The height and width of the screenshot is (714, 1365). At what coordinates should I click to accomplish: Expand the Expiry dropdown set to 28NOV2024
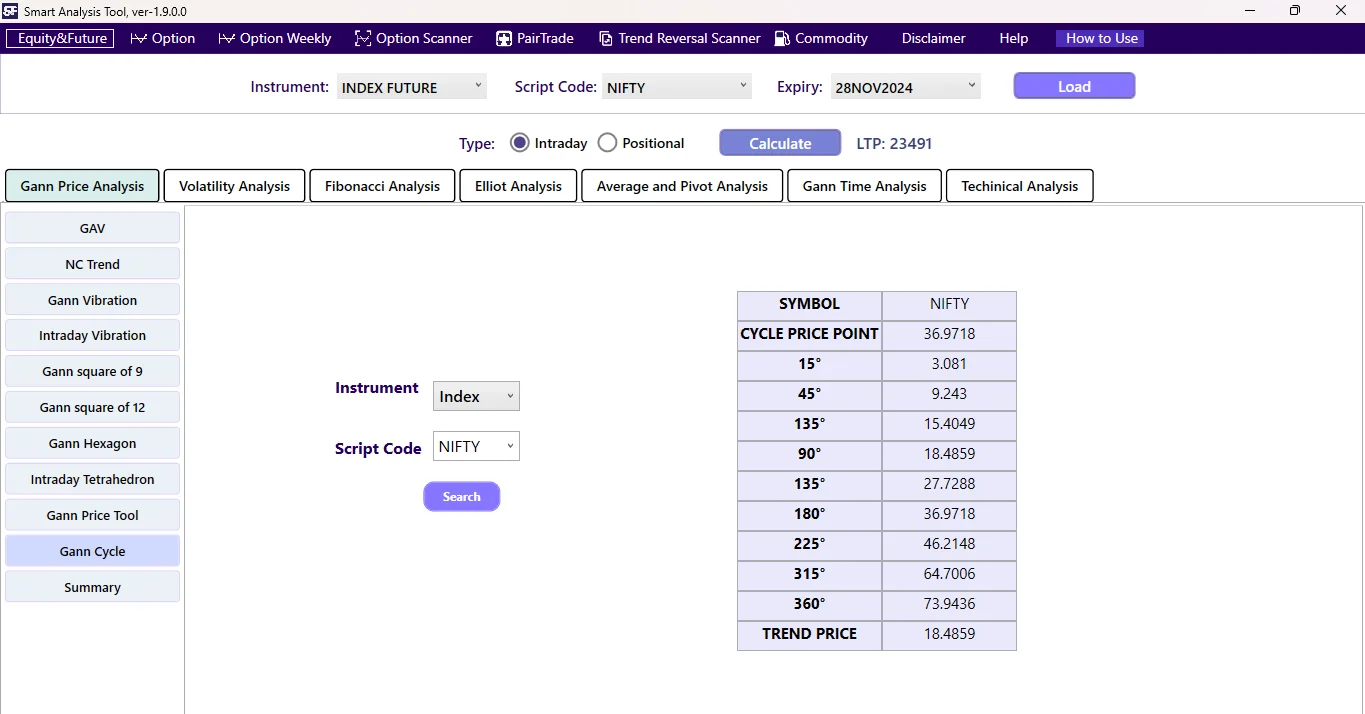(x=903, y=86)
